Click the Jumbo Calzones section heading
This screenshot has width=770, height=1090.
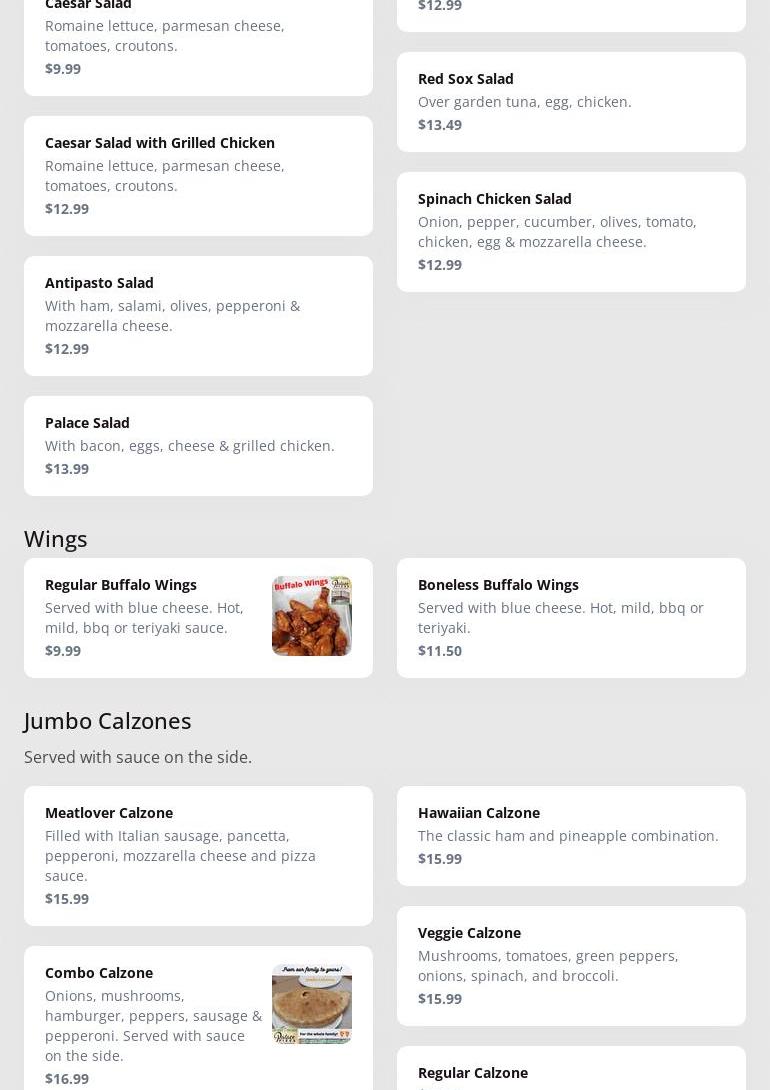pyautogui.click(x=107, y=720)
